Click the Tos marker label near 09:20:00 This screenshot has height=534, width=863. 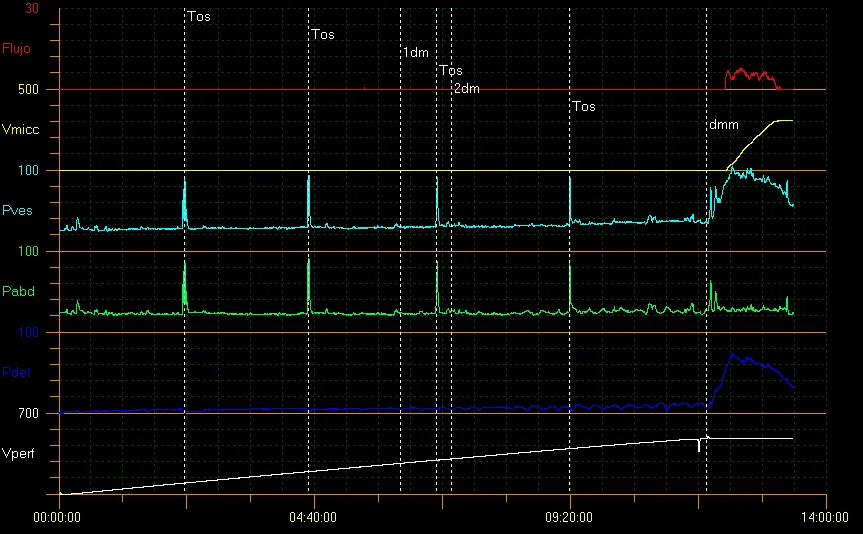pyautogui.click(x=584, y=107)
